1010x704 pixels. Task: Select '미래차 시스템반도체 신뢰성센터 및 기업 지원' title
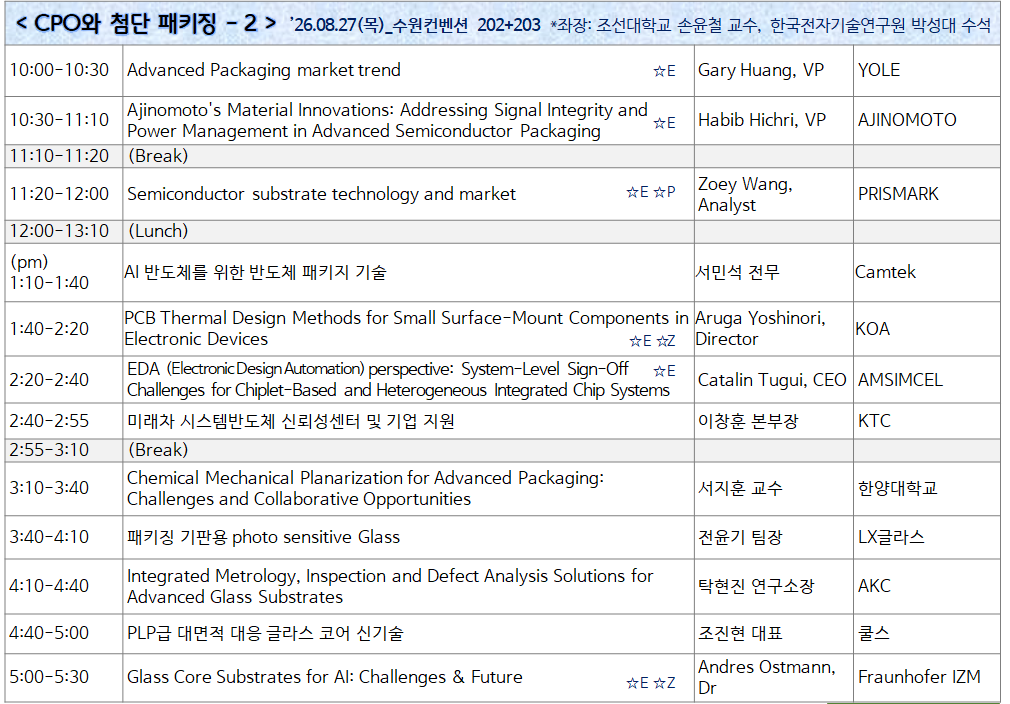click(291, 421)
